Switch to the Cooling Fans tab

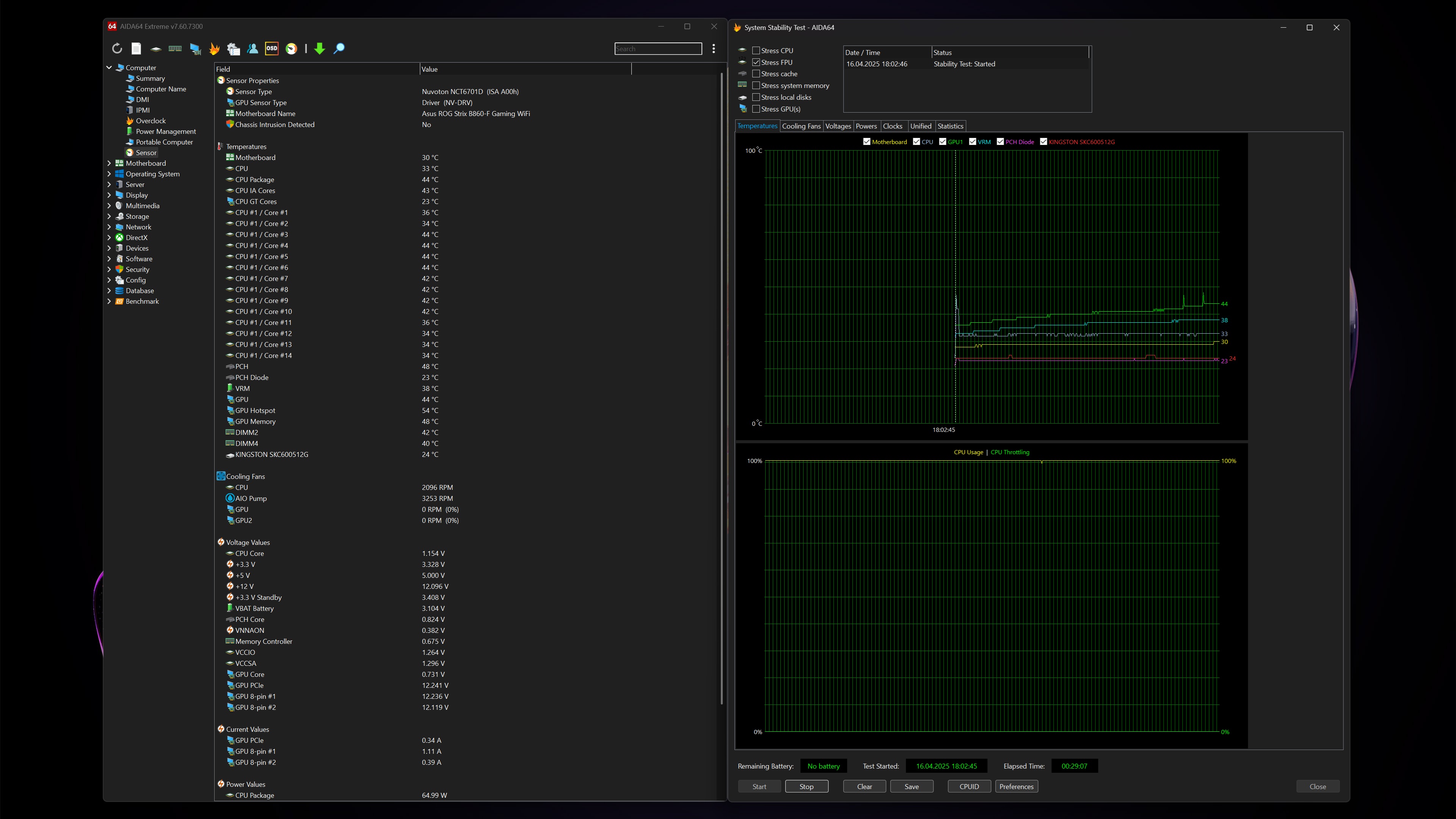click(801, 127)
